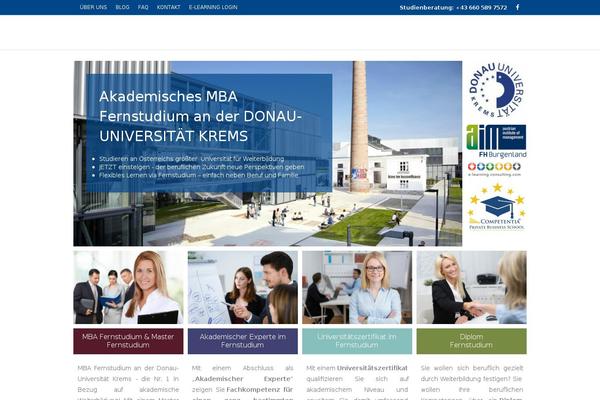Click the Donau-Universität campus hero image

267,153
